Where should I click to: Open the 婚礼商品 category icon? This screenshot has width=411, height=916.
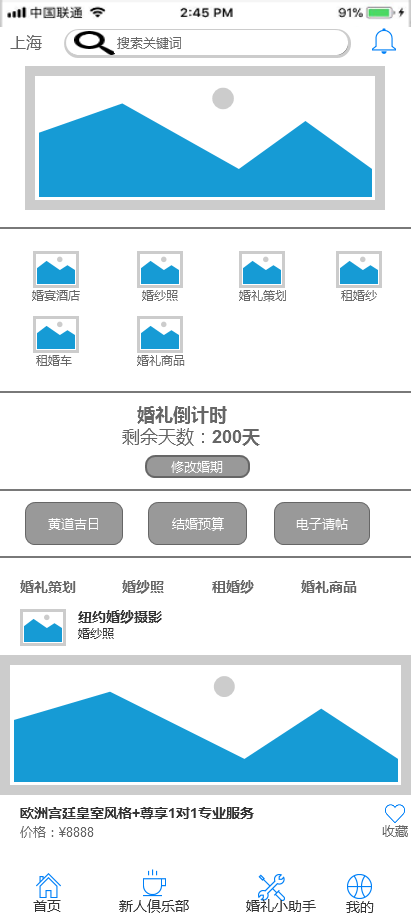coord(160,334)
